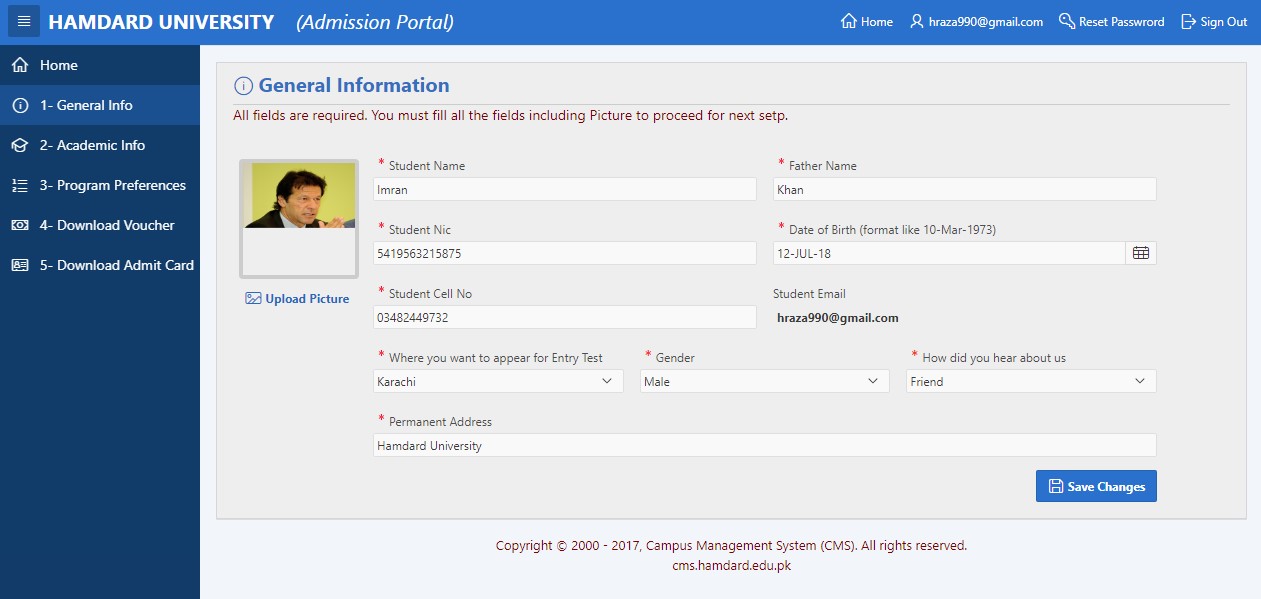Click the Permanent Address text field
This screenshot has height=599, width=1261.
(x=765, y=445)
